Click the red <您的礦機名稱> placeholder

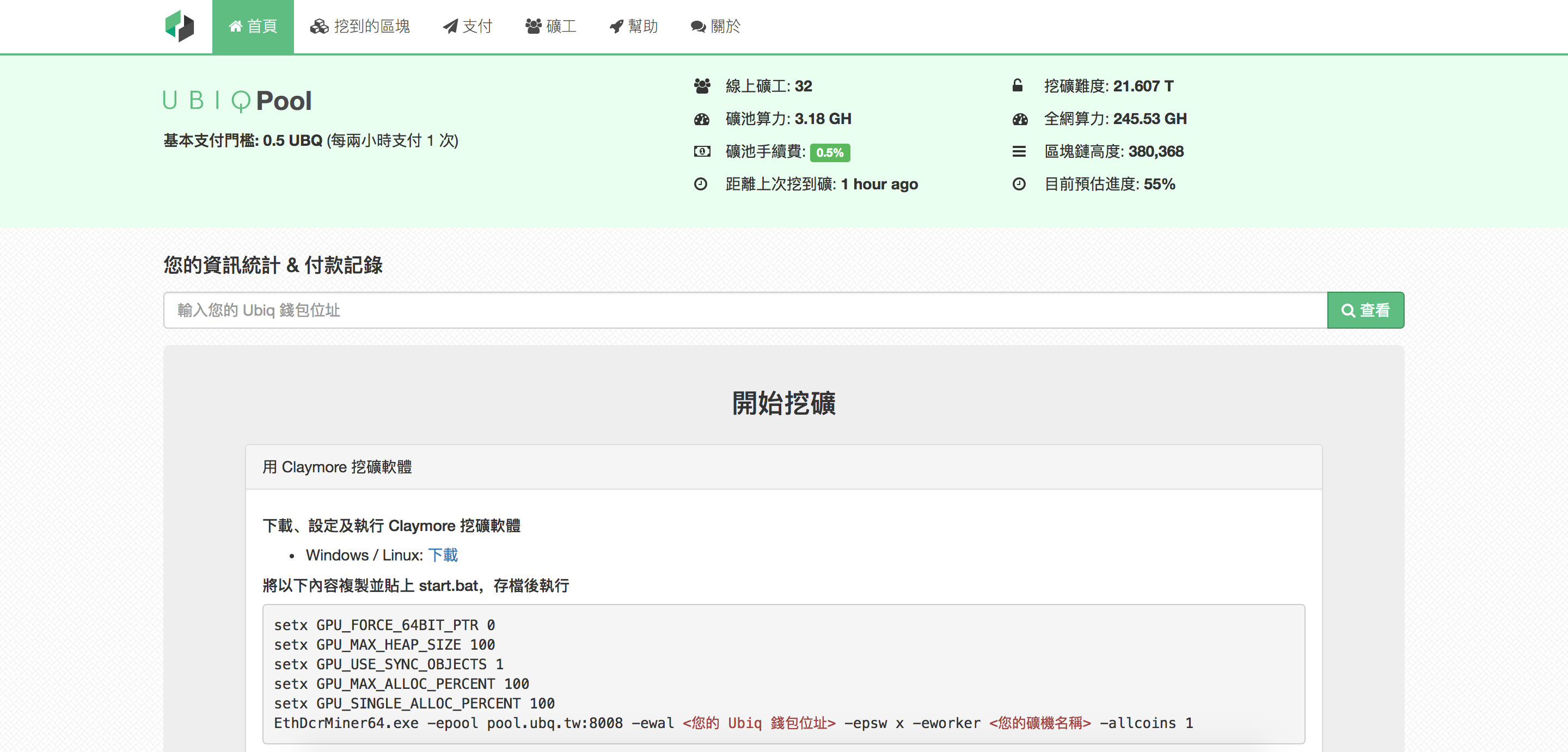[1040, 723]
